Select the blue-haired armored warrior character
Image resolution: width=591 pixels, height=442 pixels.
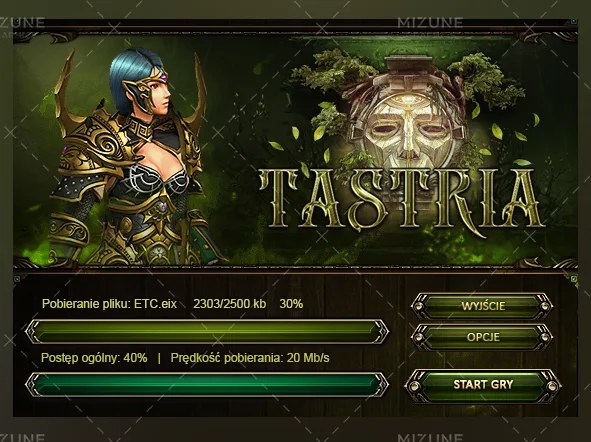pyautogui.click(x=128, y=156)
